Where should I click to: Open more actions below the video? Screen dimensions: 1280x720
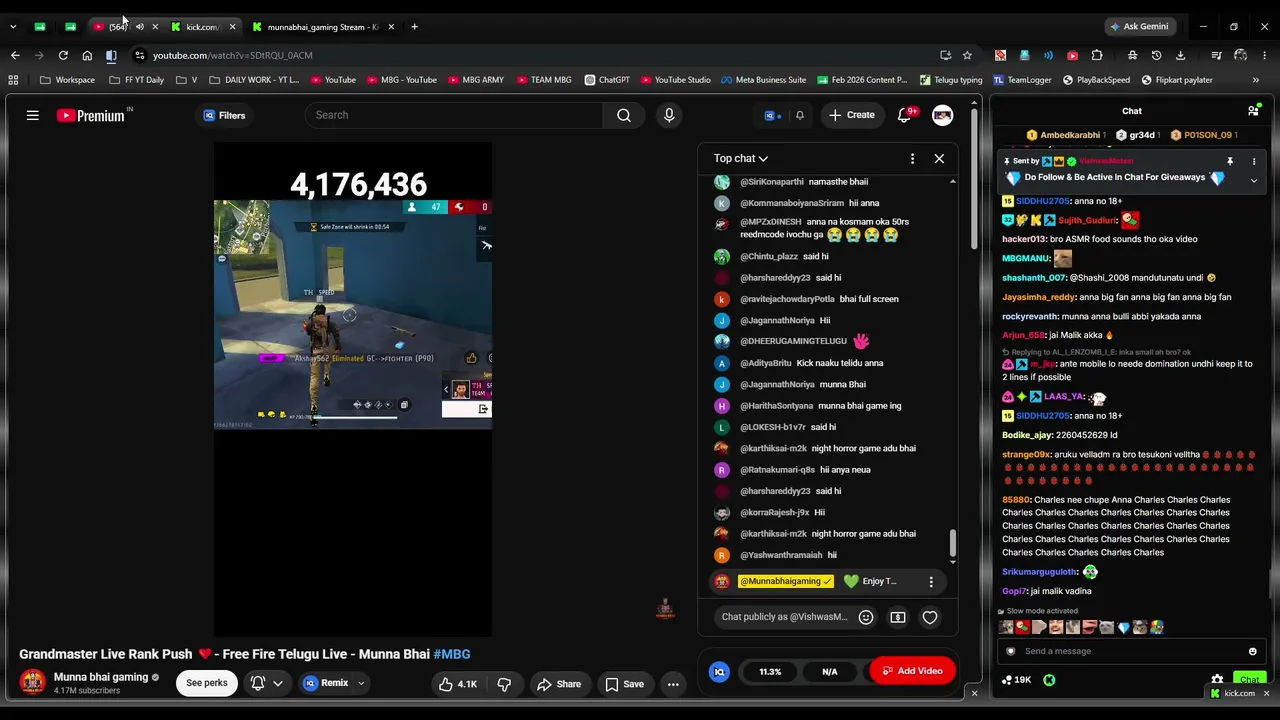coord(673,684)
